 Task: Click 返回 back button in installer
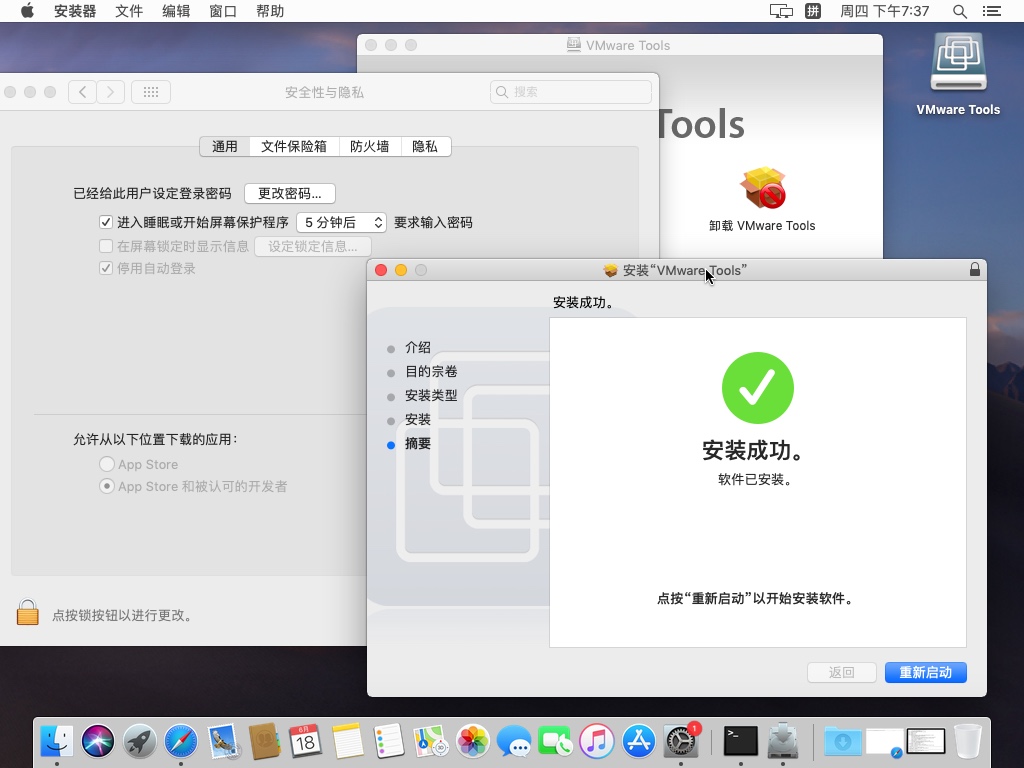pyautogui.click(x=842, y=673)
